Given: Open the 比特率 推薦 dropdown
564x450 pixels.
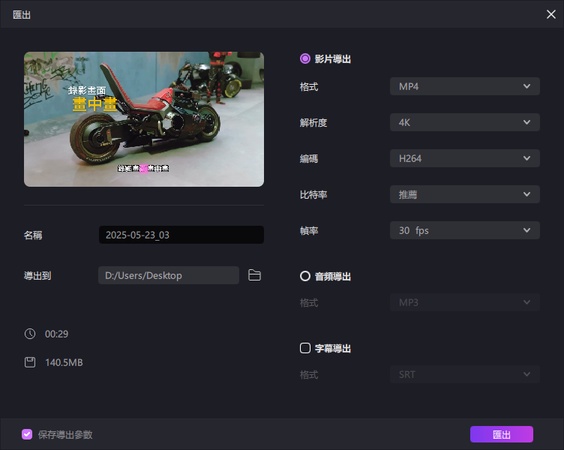Looking at the screenshot, I should [465, 194].
